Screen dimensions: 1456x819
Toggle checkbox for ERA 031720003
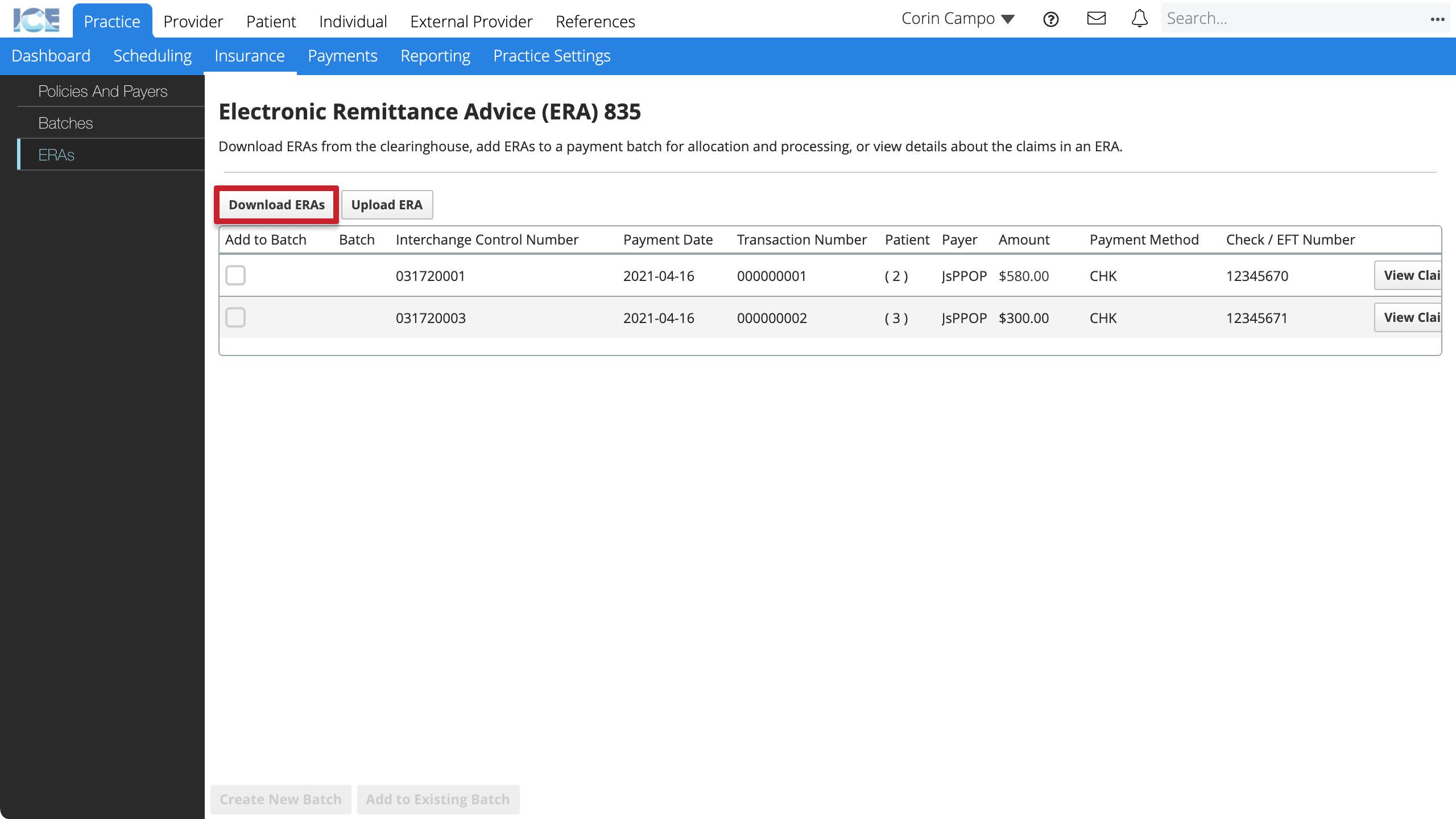[x=236, y=317]
